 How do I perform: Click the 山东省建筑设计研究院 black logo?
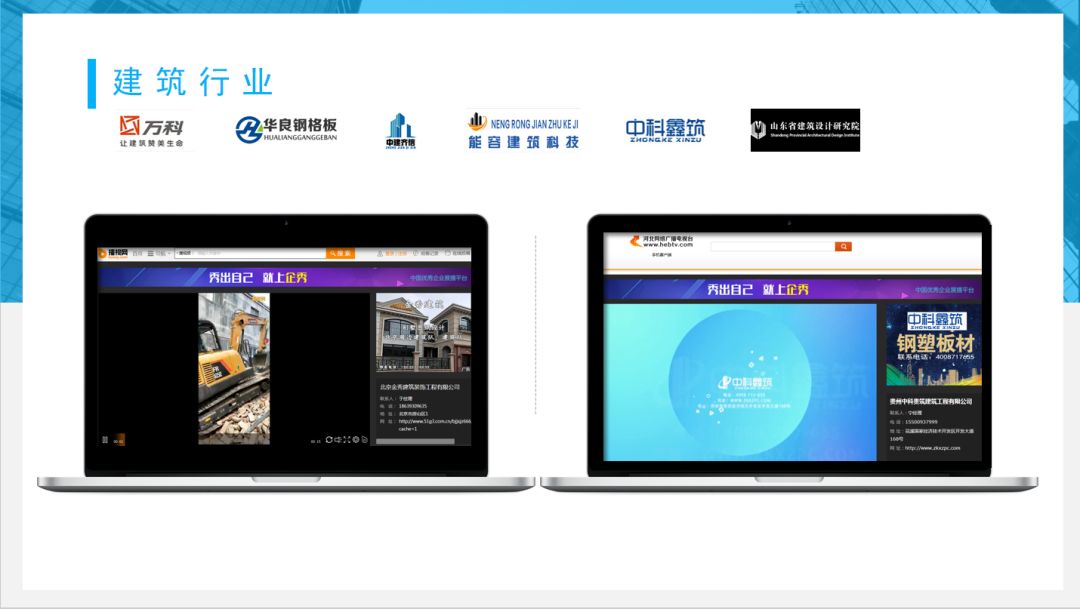pyautogui.click(x=805, y=130)
